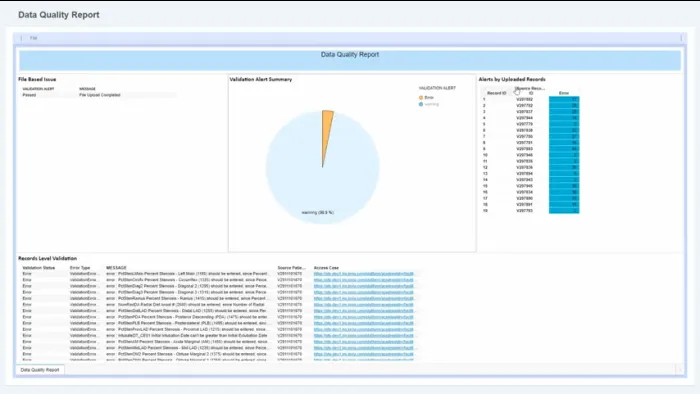Select source record ID in row 18

point(525,204)
